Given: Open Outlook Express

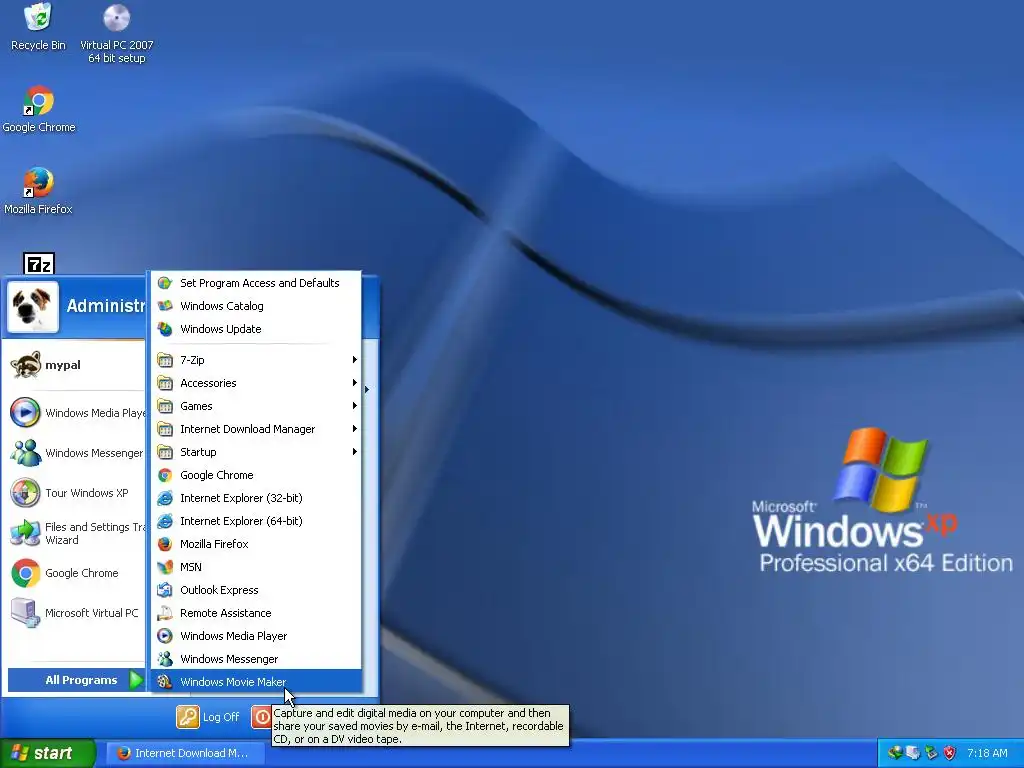Looking at the screenshot, I should tap(256, 590).
